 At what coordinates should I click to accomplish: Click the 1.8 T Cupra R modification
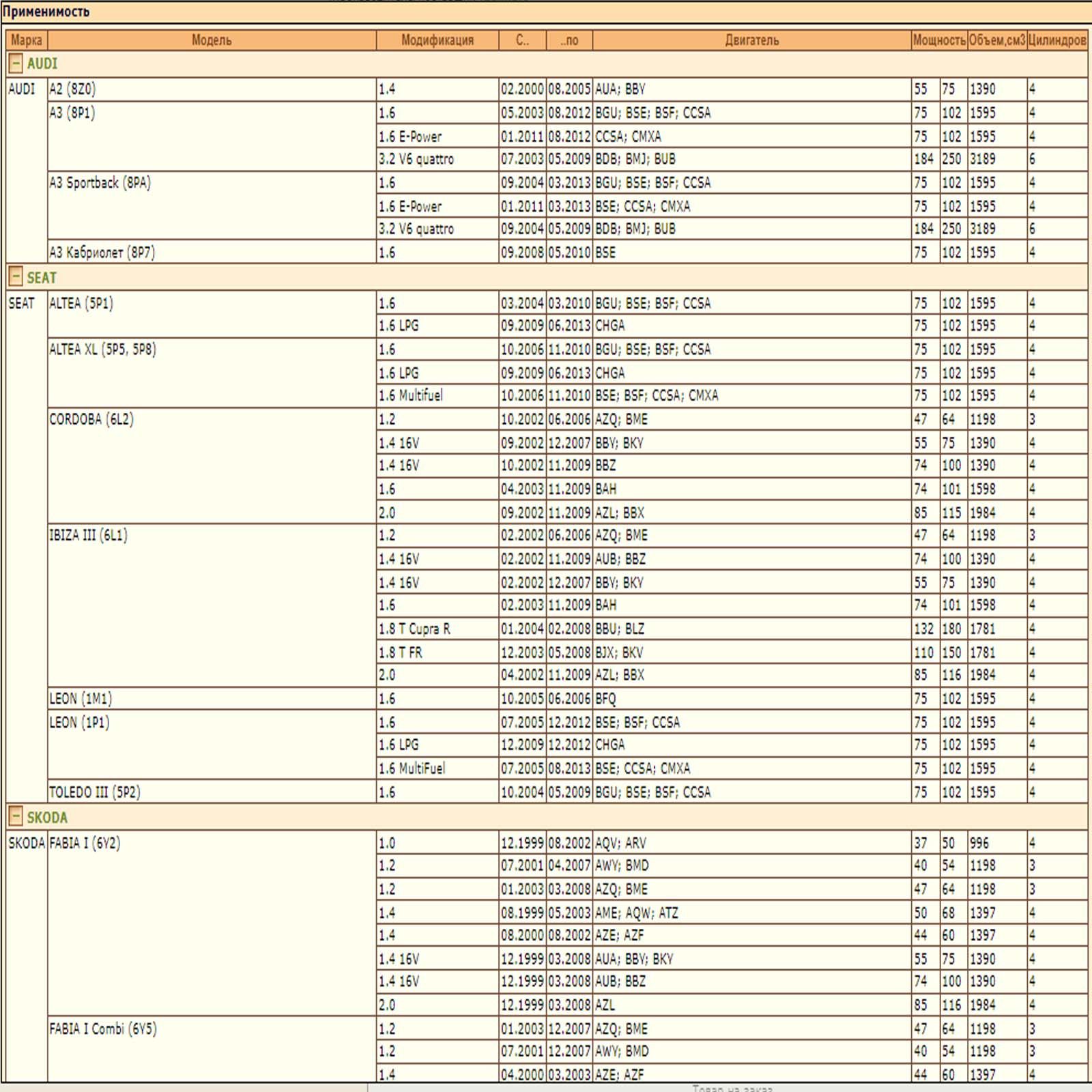[414, 629]
